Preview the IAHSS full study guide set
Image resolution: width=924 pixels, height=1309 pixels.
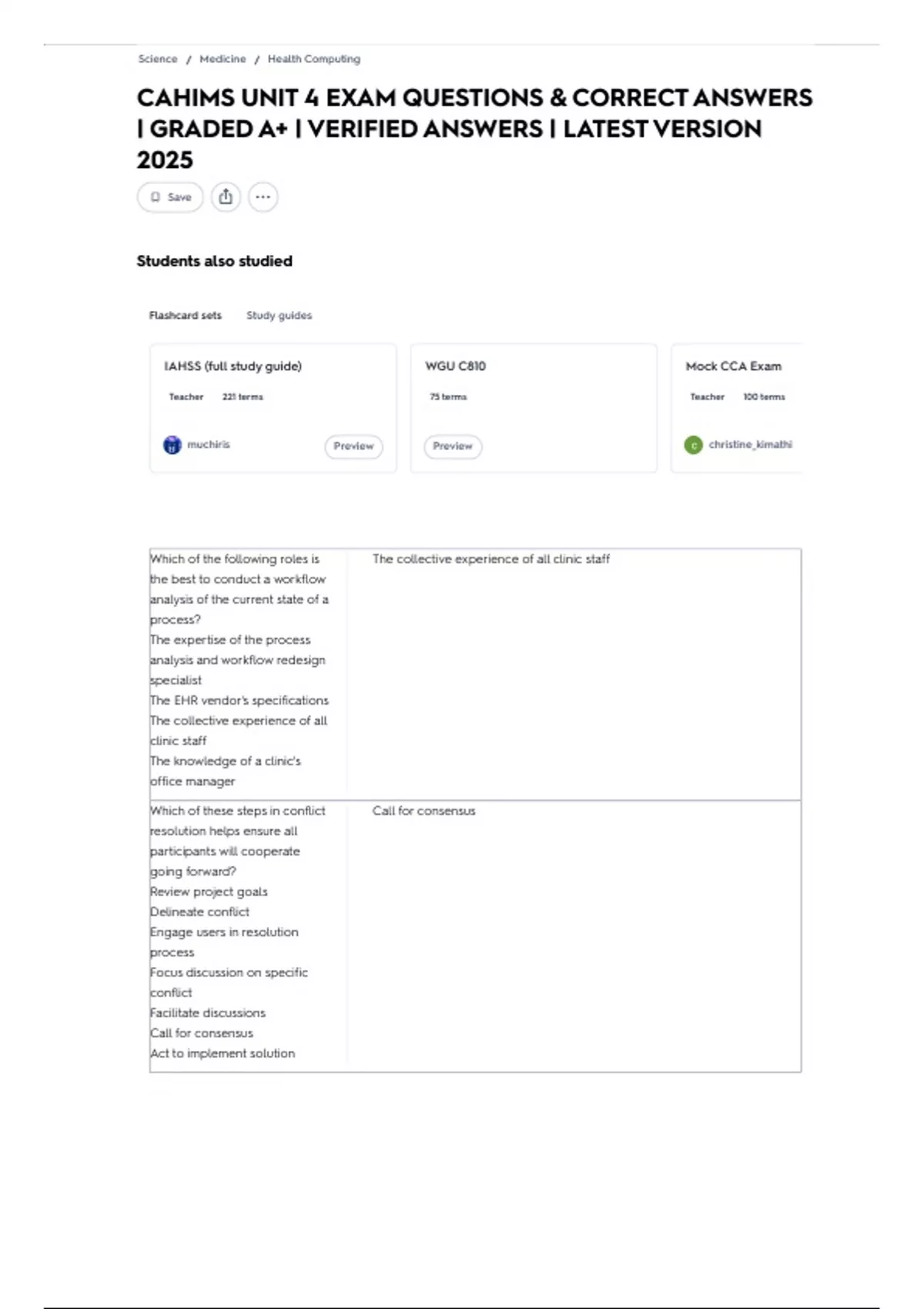[353, 447]
